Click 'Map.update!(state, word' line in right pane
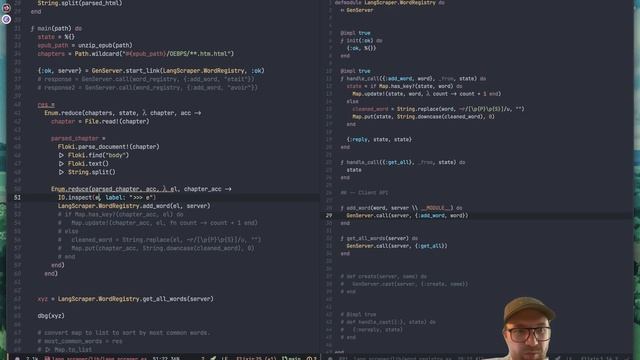The width and height of the screenshot is (640, 360). click(x=427, y=94)
